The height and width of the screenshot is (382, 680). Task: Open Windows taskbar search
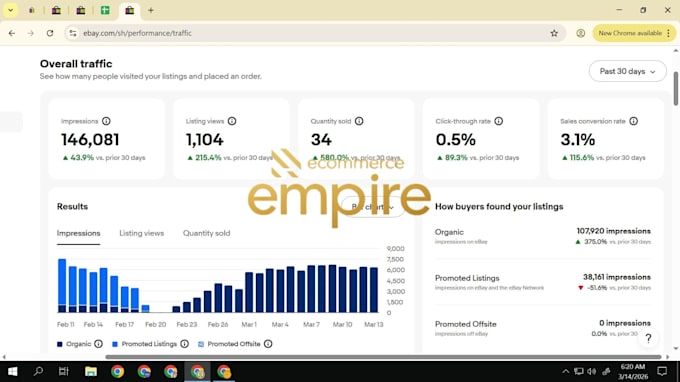click(38, 372)
